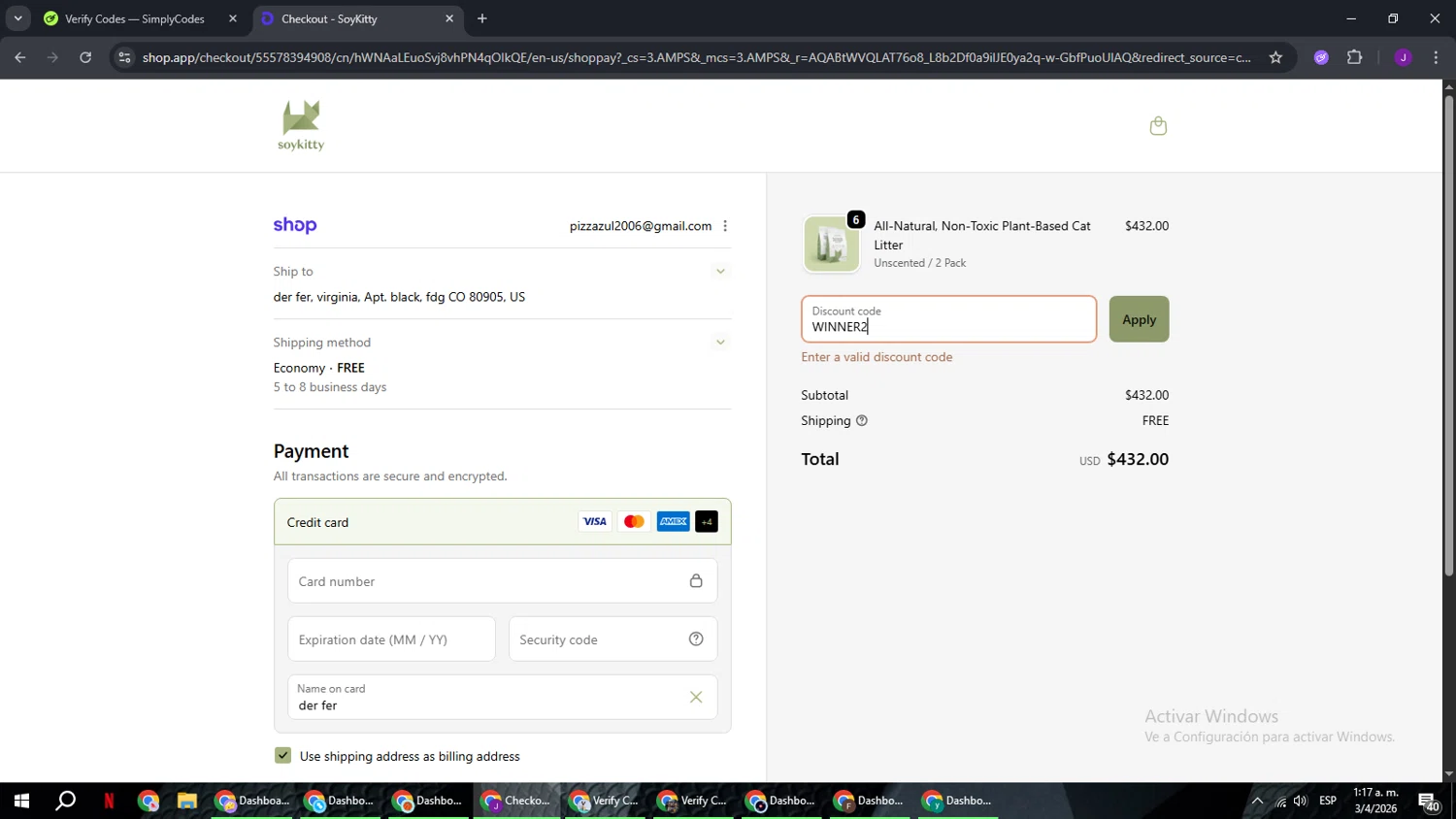Open the volume control in system tray
Image resolution: width=1456 pixels, height=819 pixels.
1301,801
